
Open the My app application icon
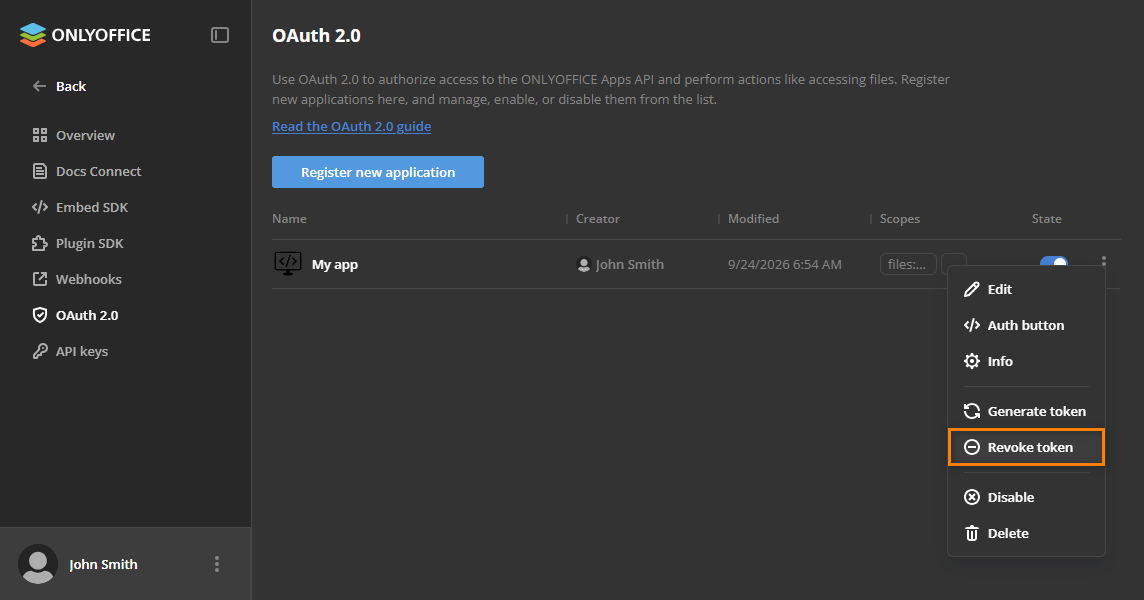coord(287,264)
